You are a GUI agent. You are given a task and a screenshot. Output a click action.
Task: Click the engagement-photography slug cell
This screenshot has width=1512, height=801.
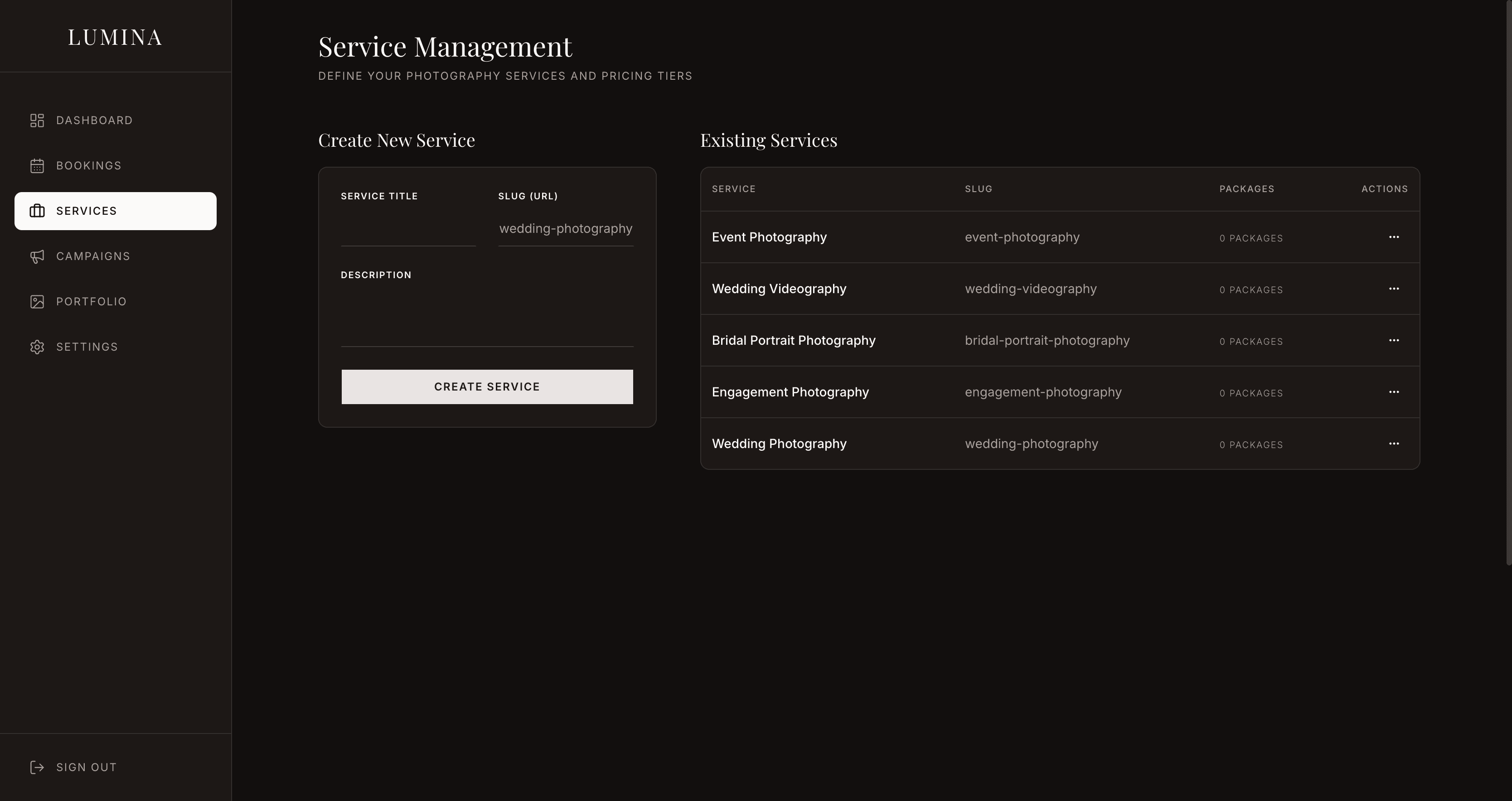point(1043,392)
